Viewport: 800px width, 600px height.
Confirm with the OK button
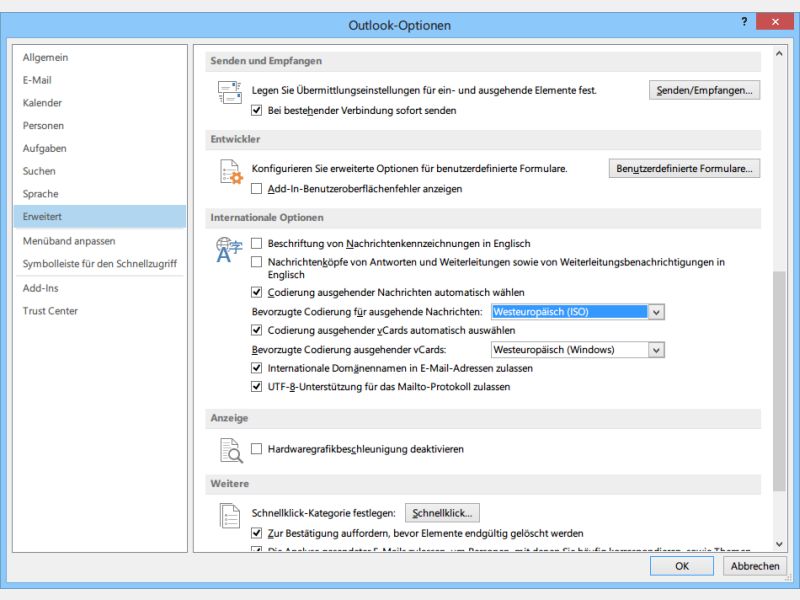click(x=682, y=566)
